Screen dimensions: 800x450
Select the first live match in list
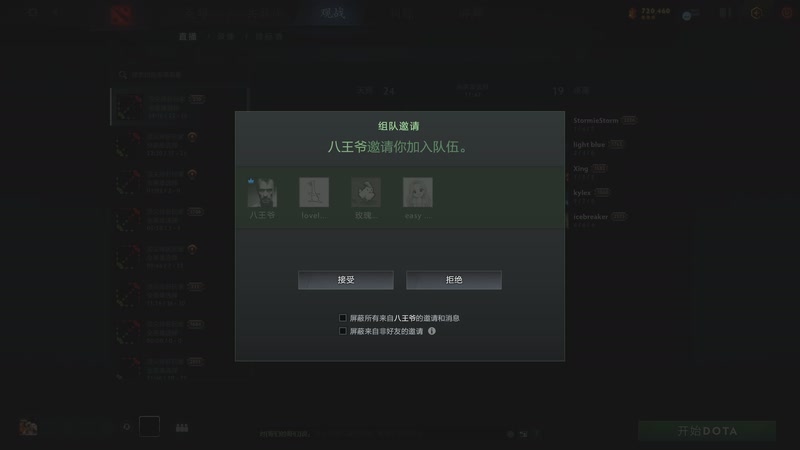point(179,107)
